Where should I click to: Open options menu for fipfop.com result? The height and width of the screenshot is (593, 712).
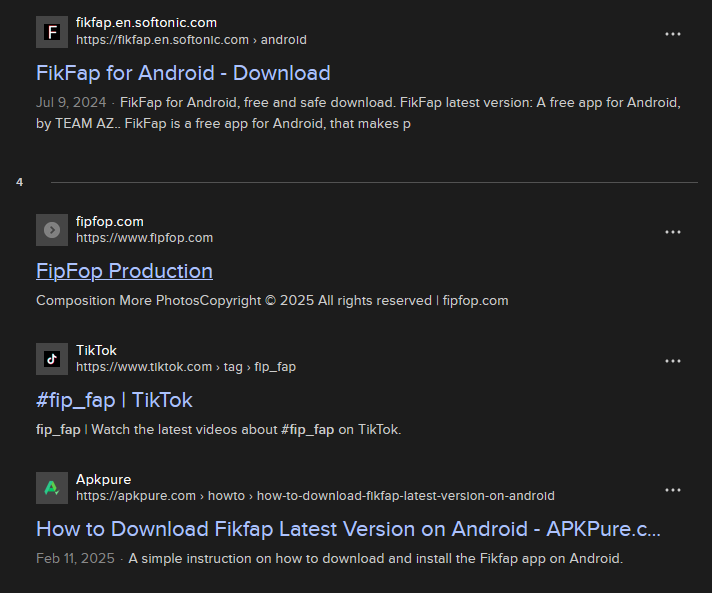click(672, 232)
